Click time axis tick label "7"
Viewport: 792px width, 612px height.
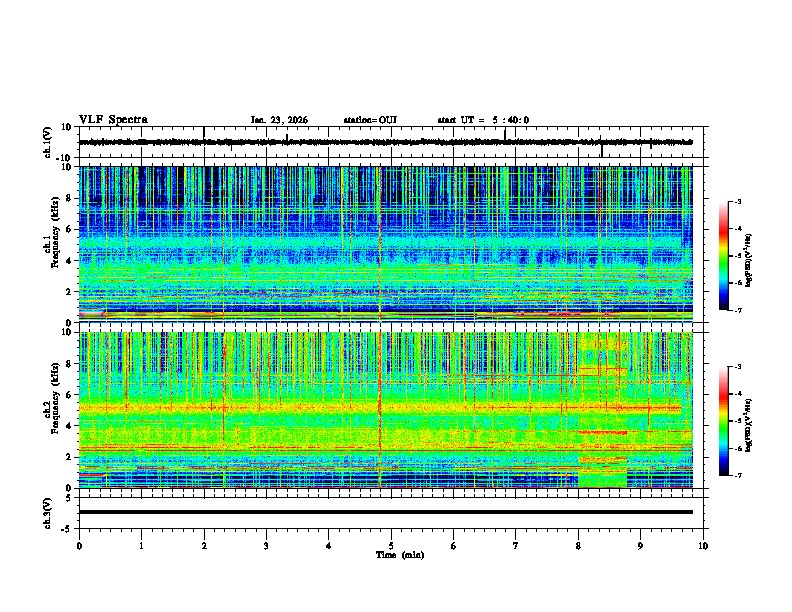coord(516,546)
